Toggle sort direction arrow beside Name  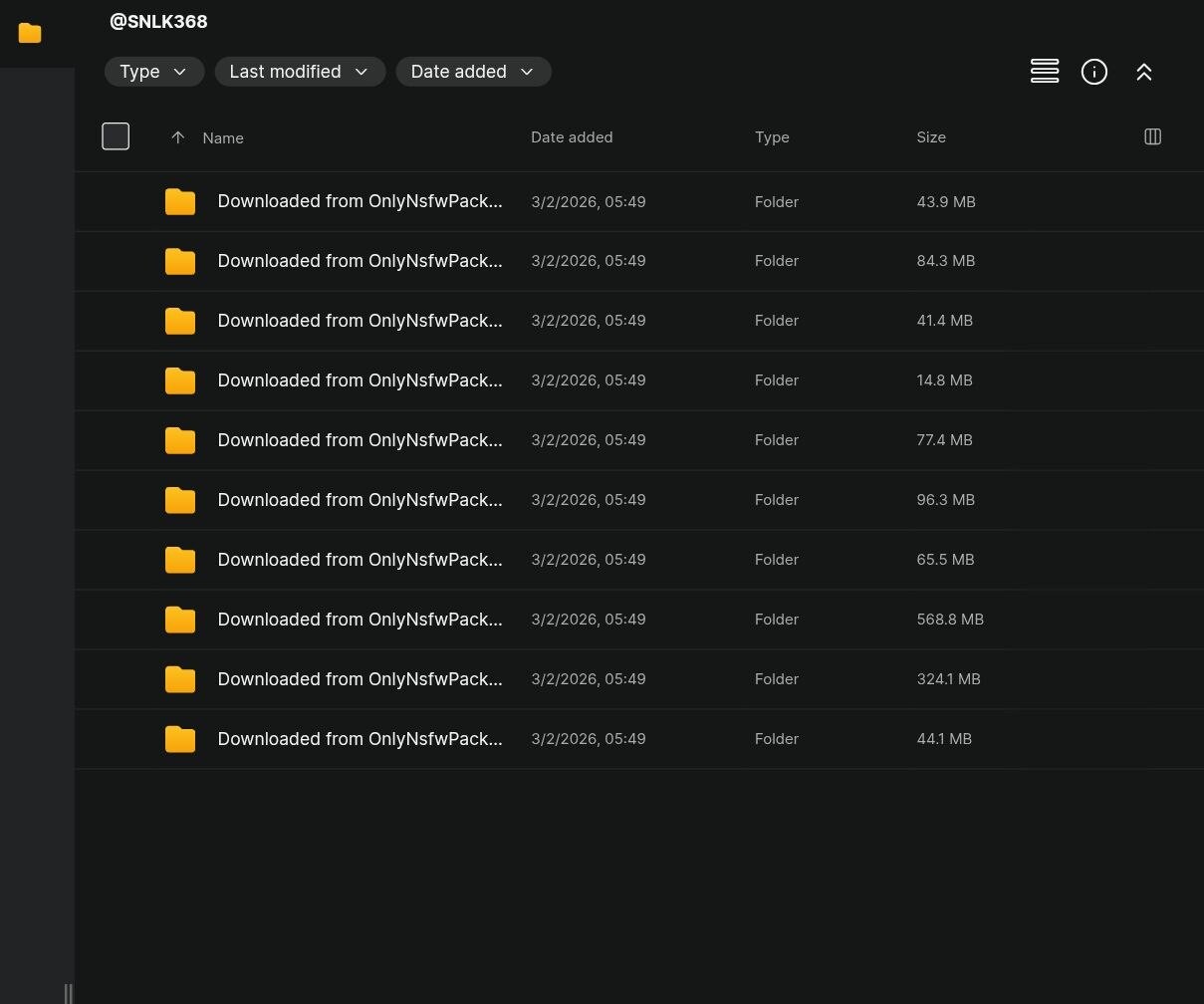177,138
